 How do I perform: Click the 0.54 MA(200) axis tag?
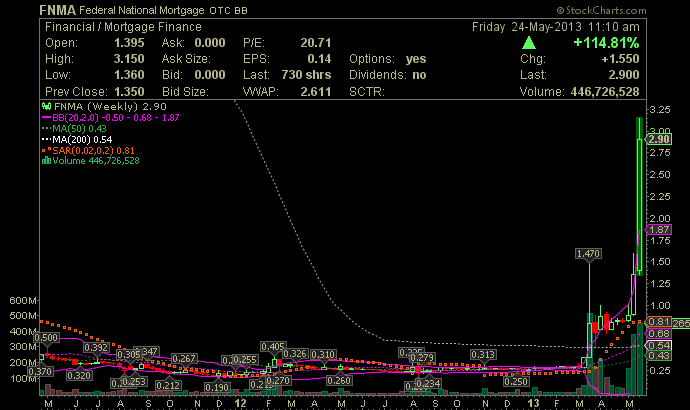click(x=659, y=345)
